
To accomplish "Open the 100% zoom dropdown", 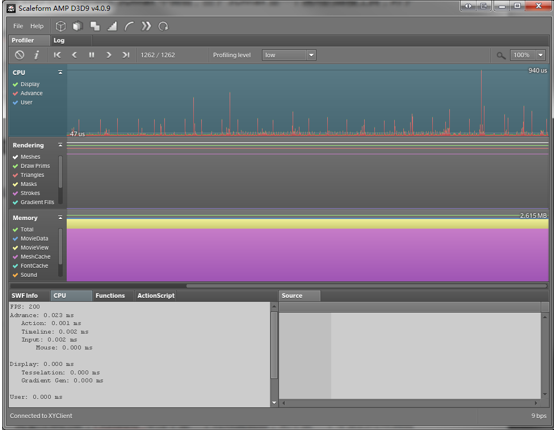I will 527,55.
